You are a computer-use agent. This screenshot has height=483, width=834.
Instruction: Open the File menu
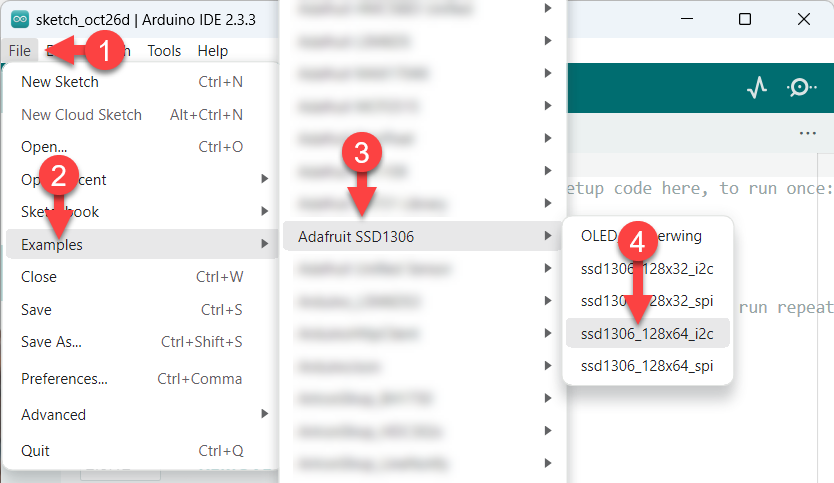click(x=19, y=51)
